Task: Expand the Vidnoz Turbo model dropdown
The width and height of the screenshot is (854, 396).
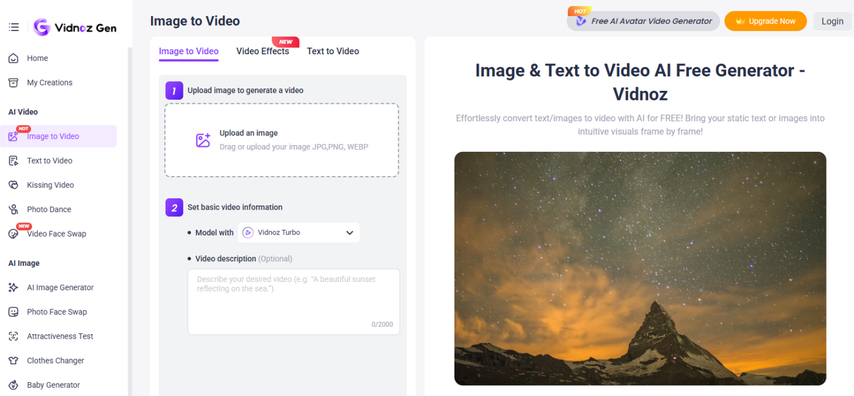Action: (298, 233)
